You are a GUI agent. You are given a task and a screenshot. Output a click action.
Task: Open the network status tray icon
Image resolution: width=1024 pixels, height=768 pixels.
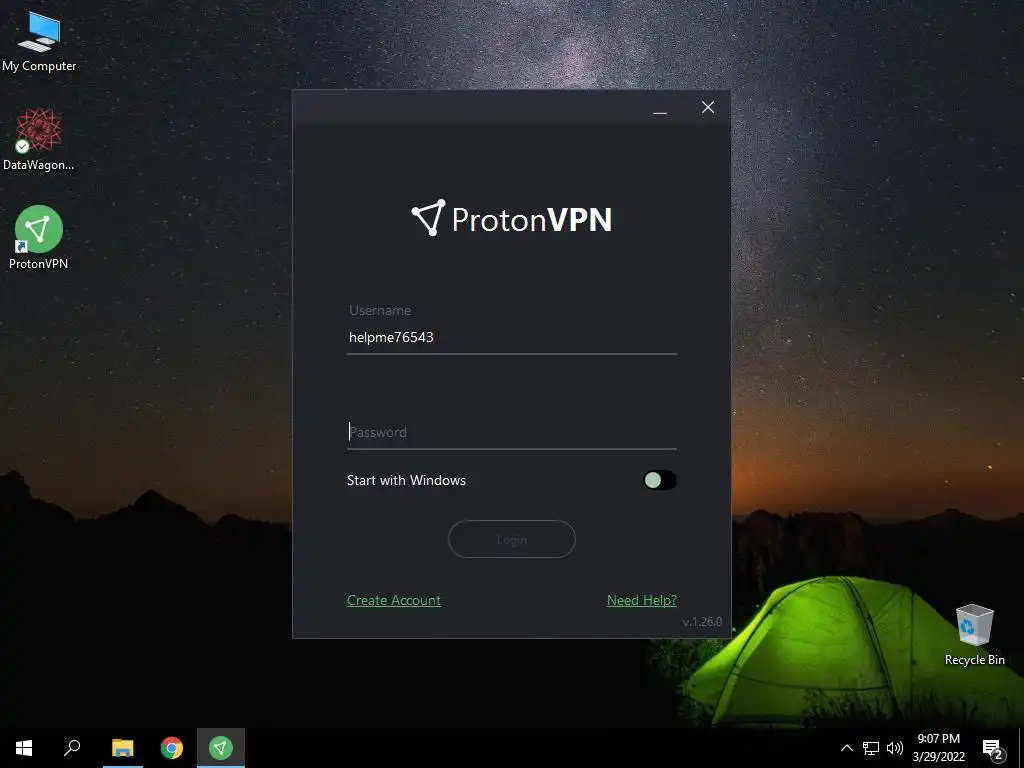tap(871, 748)
